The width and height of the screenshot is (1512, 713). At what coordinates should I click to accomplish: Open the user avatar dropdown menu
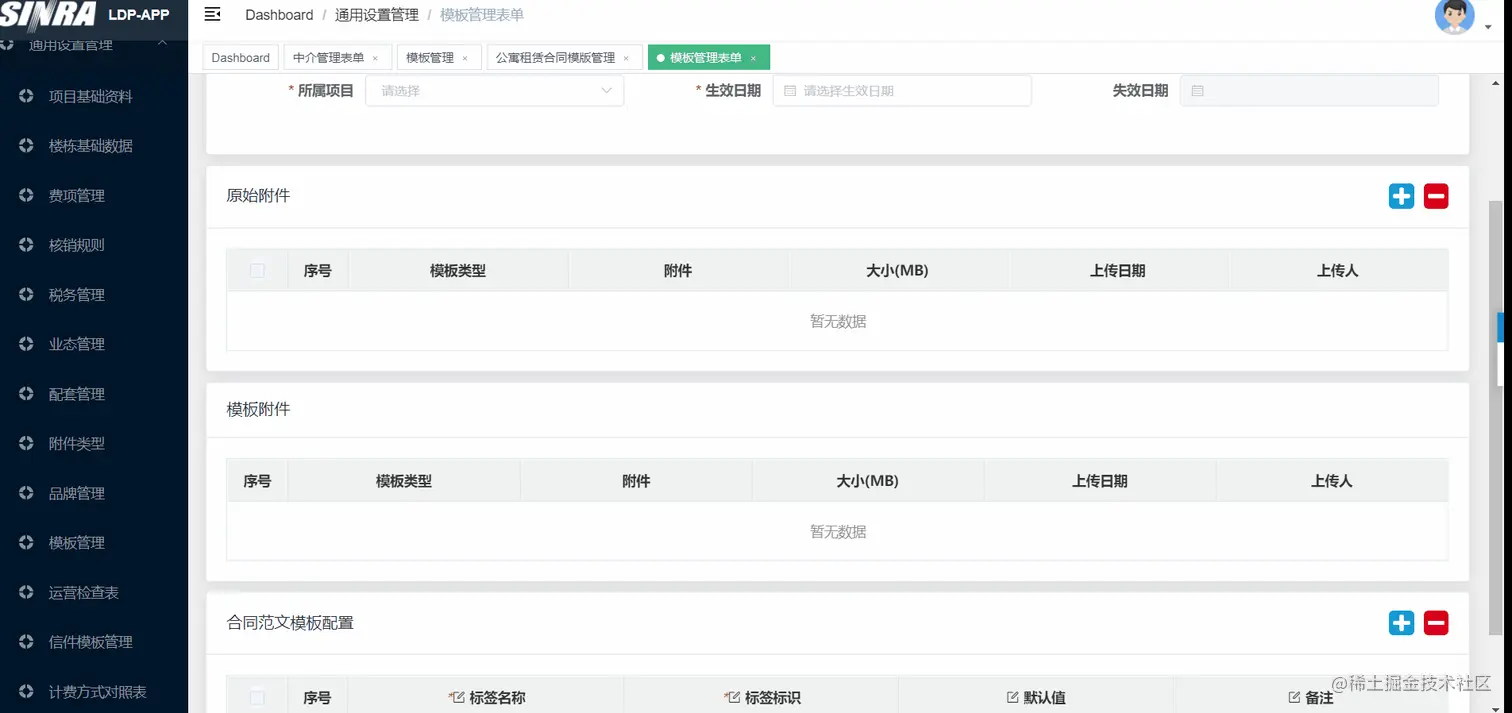click(1454, 17)
